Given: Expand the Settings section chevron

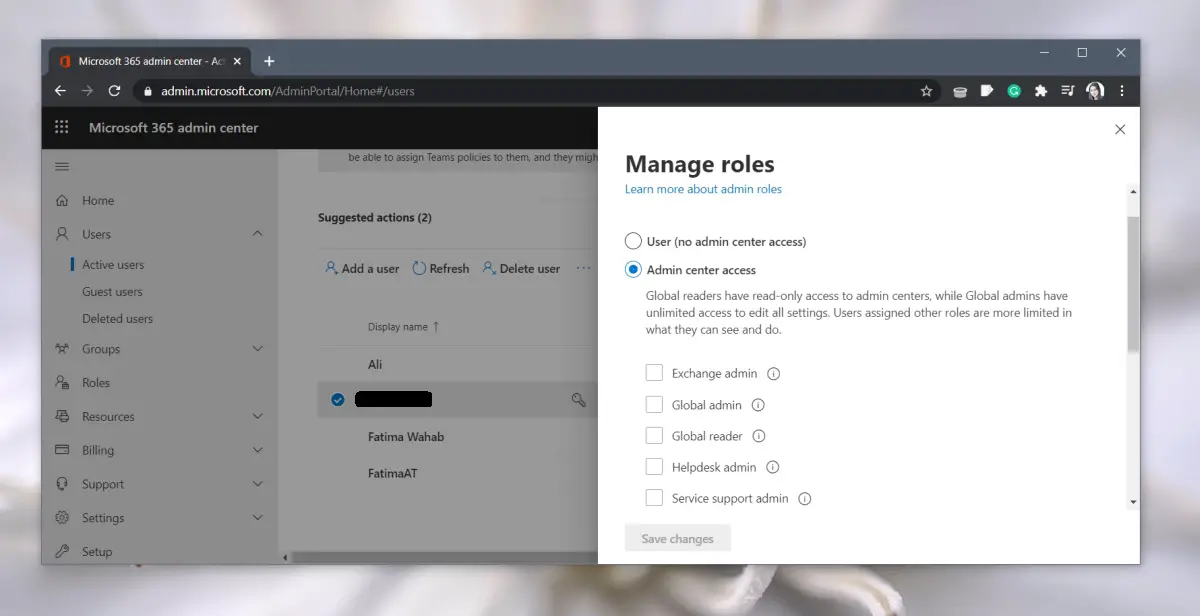Looking at the screenshot, I should pyautogui.click(x=257, y=518).
